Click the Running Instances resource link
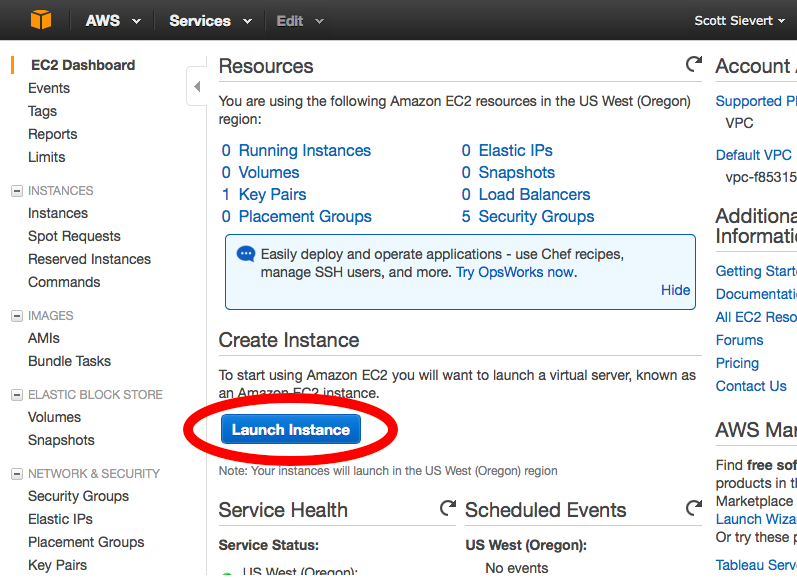Image resolution: width=797 pixels, height=578 pixels. 304,150
